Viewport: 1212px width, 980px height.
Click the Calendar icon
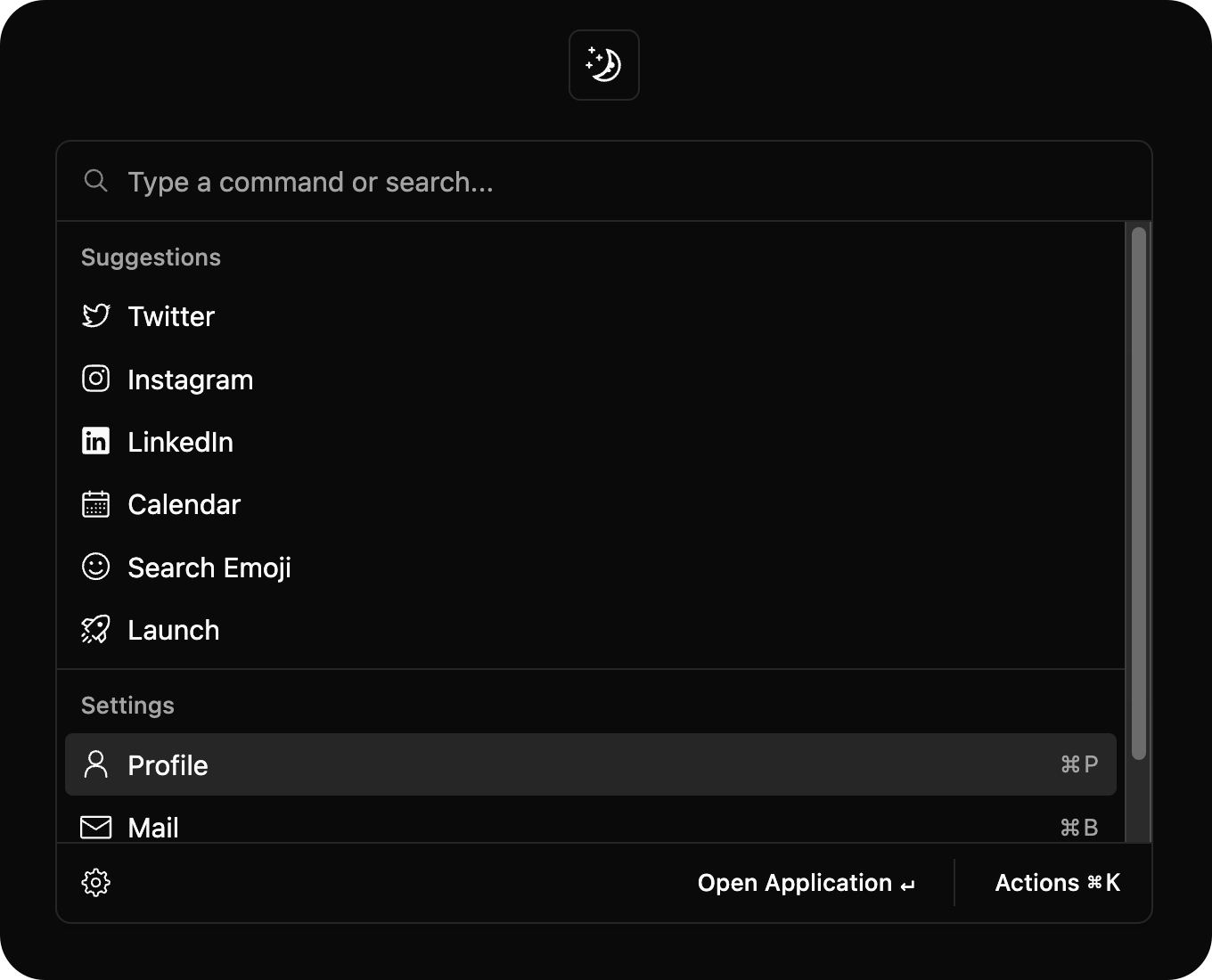pyautogui.click(x=96, y=504)
